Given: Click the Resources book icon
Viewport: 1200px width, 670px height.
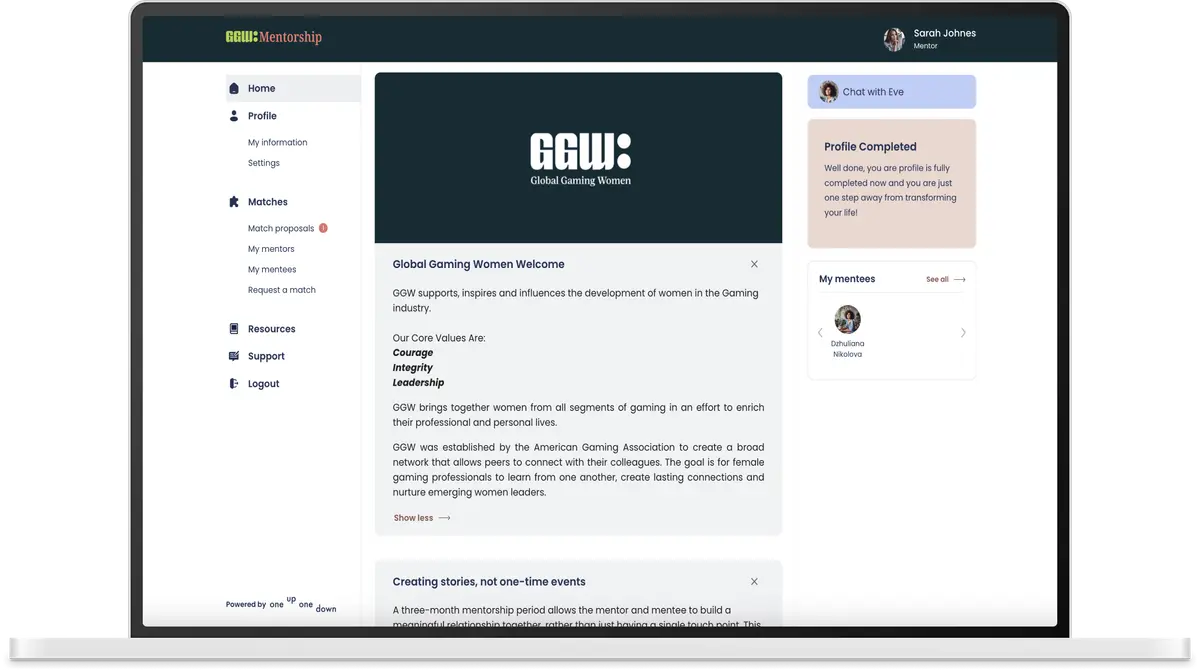Looking at the screenshot, I should (x=234, y=329).
